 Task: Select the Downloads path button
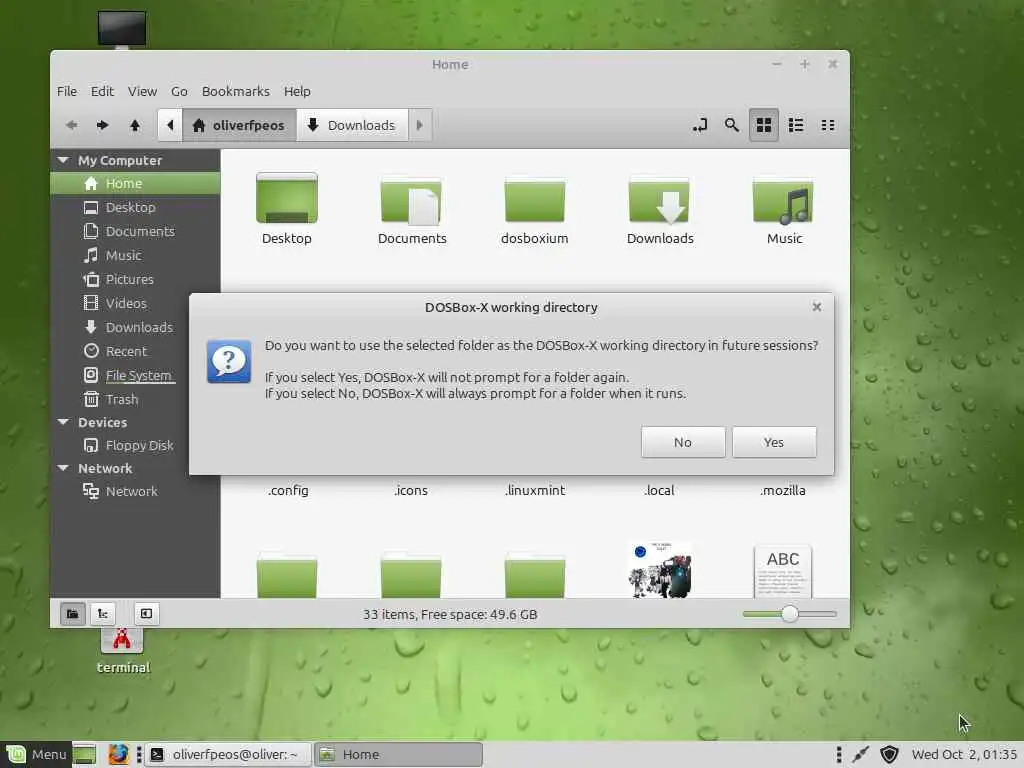[353, 125]
